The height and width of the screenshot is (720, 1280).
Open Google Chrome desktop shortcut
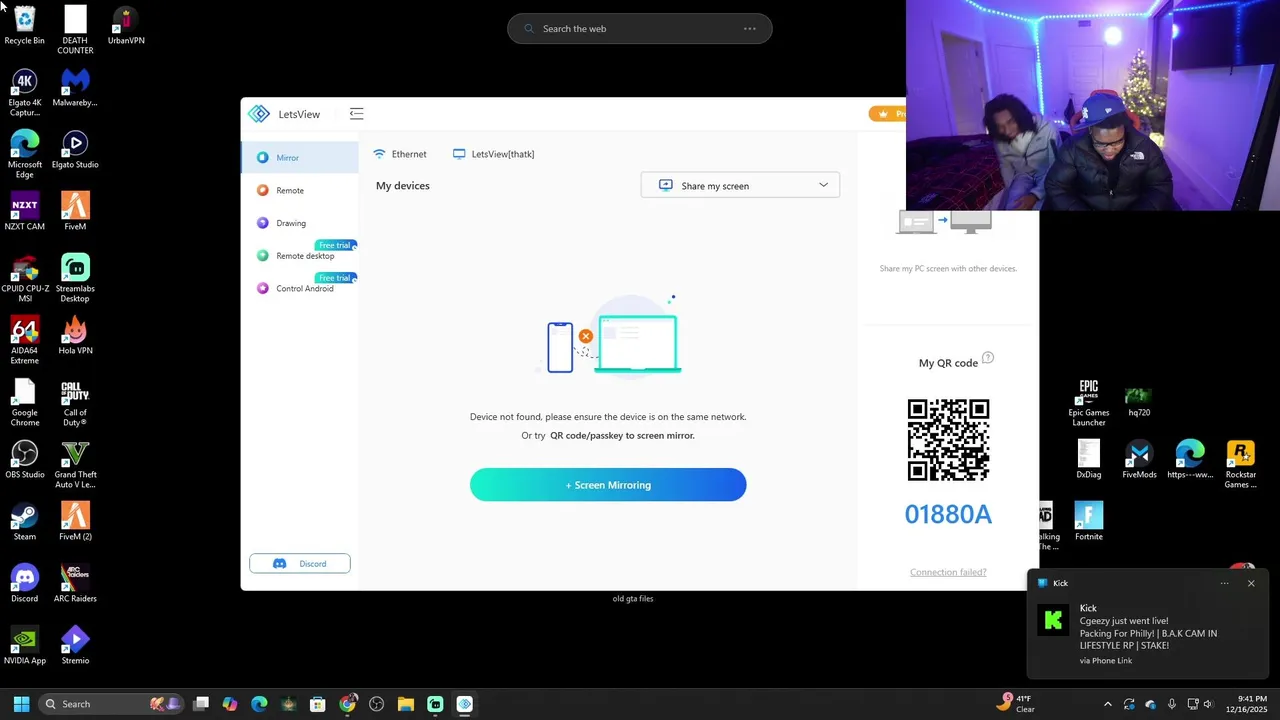(25, 402)
